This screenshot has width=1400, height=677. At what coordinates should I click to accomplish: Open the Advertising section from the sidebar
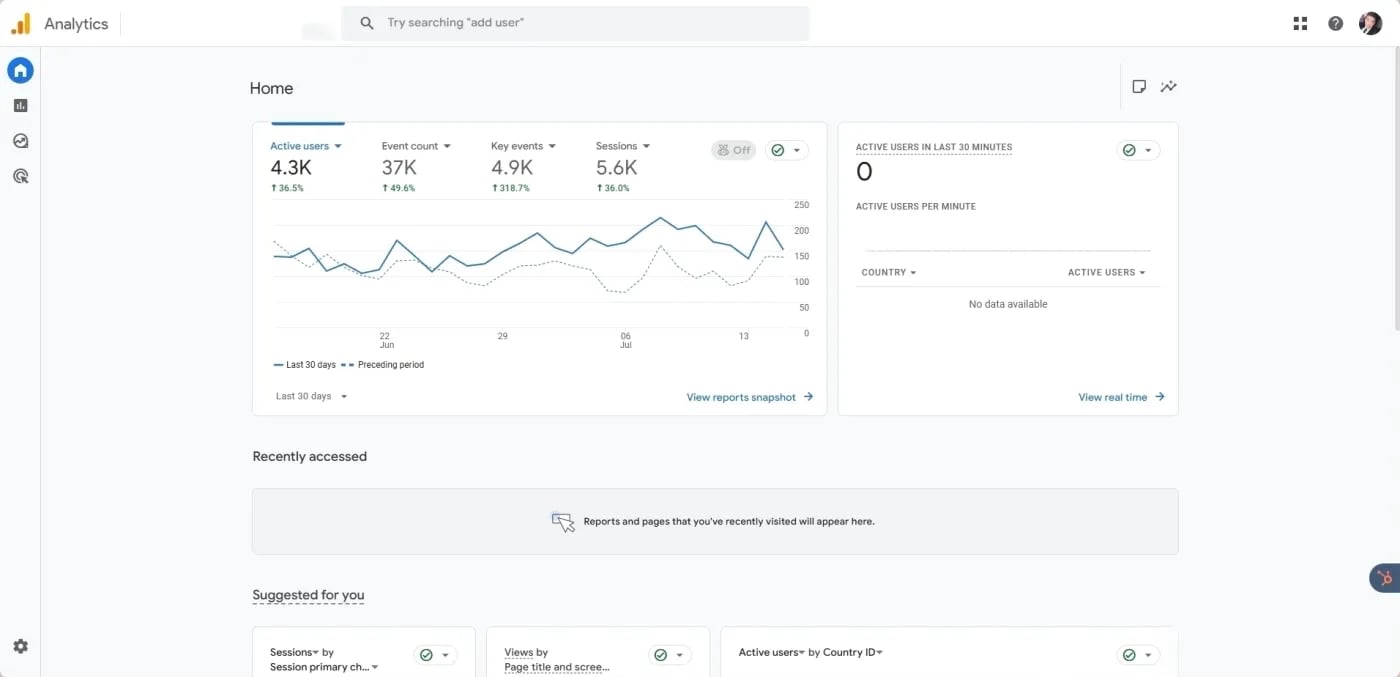[20, 175]
